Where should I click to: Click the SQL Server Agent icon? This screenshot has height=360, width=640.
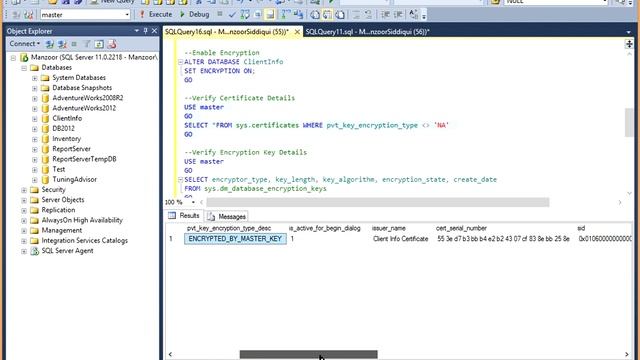[x=35, y=251]
